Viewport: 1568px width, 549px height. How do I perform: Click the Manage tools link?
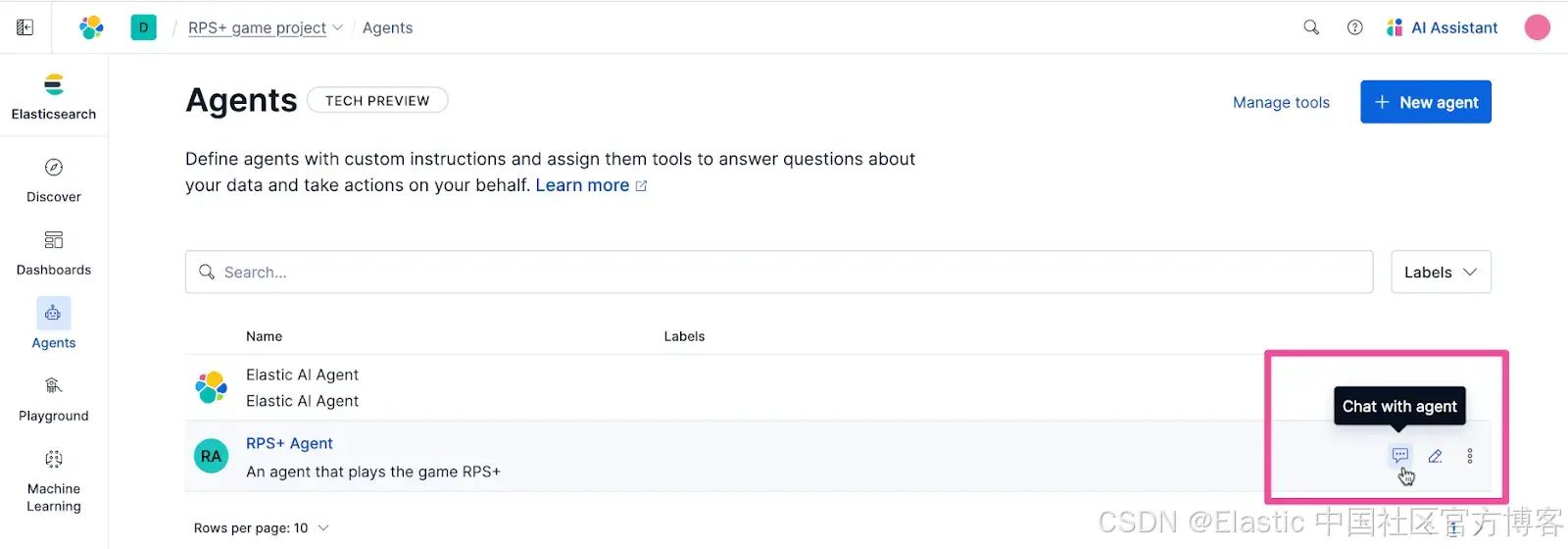1281,102
